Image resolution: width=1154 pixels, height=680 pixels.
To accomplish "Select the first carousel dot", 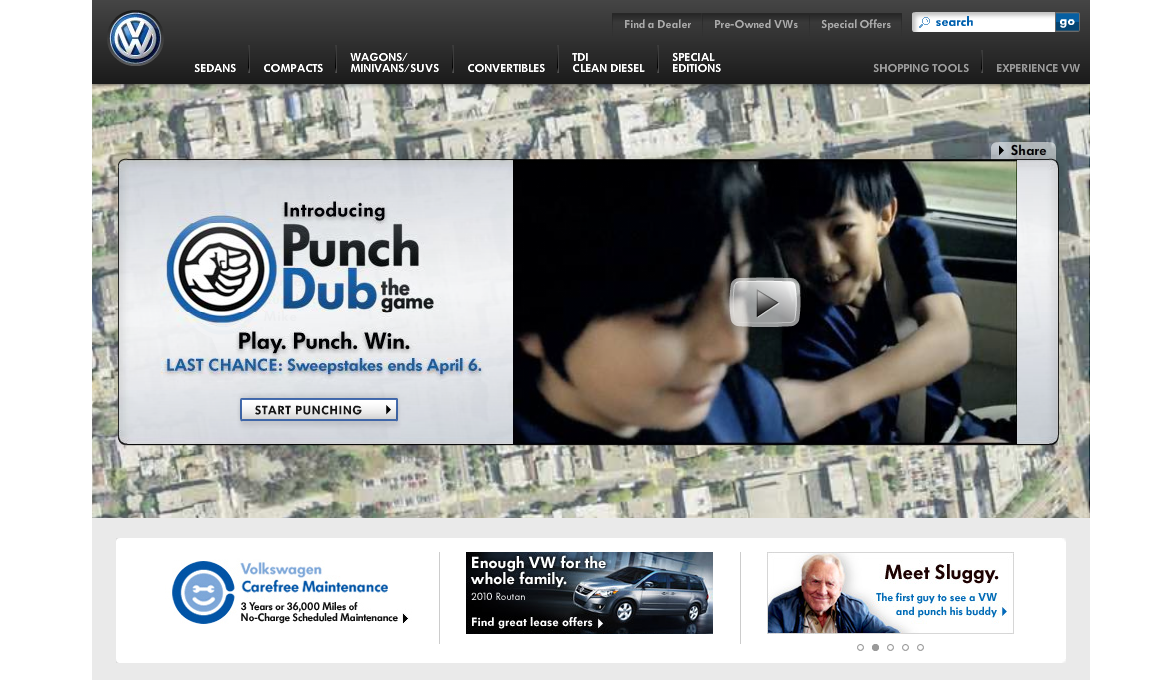I will 860,648.
